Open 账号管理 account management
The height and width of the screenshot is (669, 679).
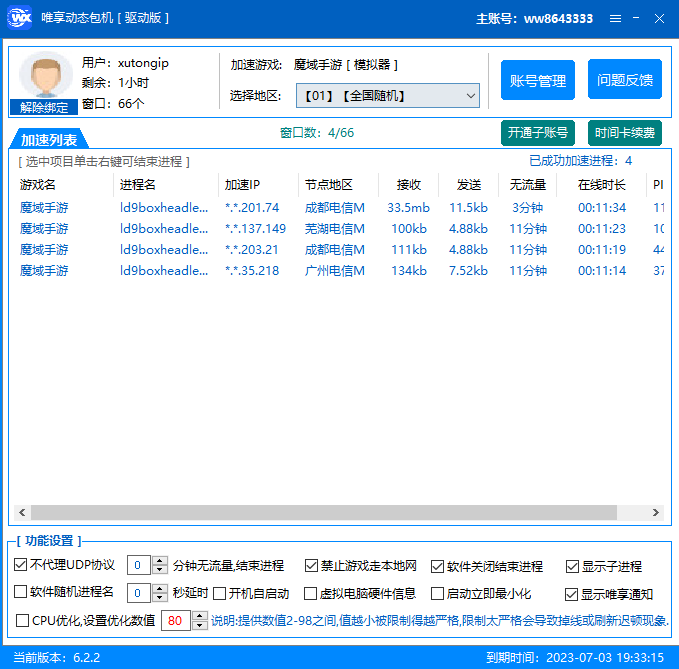[x=538, y=80]
